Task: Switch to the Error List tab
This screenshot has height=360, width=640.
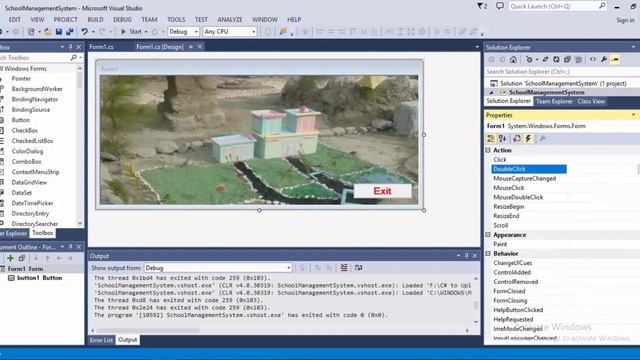Action: coord(101,340)
